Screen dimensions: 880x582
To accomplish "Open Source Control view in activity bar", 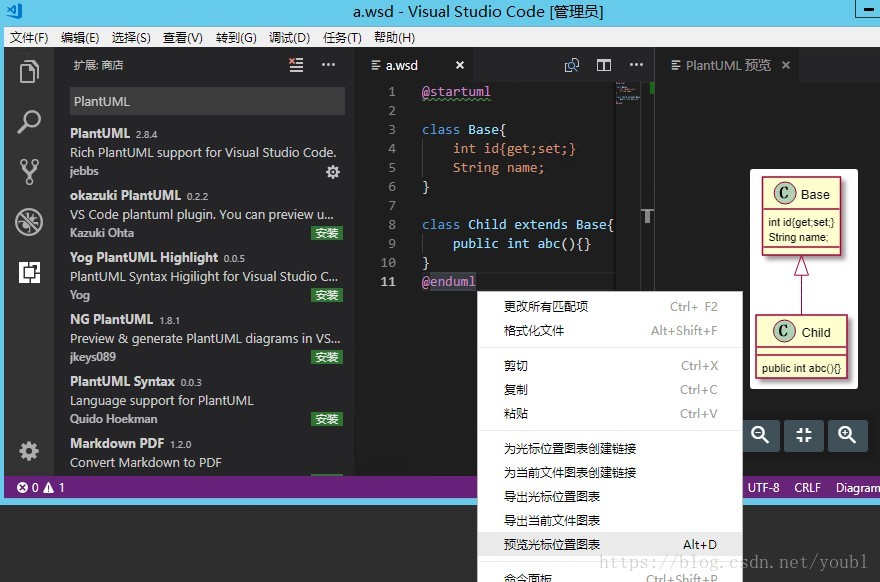I will click(29, 171).
